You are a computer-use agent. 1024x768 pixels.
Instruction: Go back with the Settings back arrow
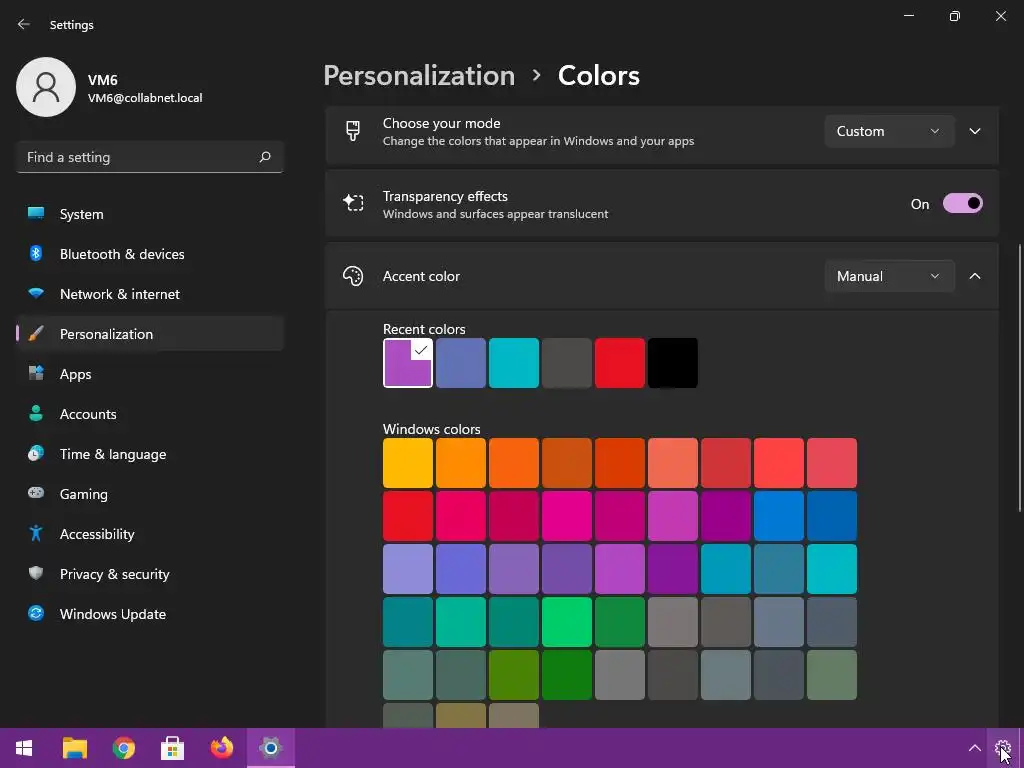coord(24,24)
